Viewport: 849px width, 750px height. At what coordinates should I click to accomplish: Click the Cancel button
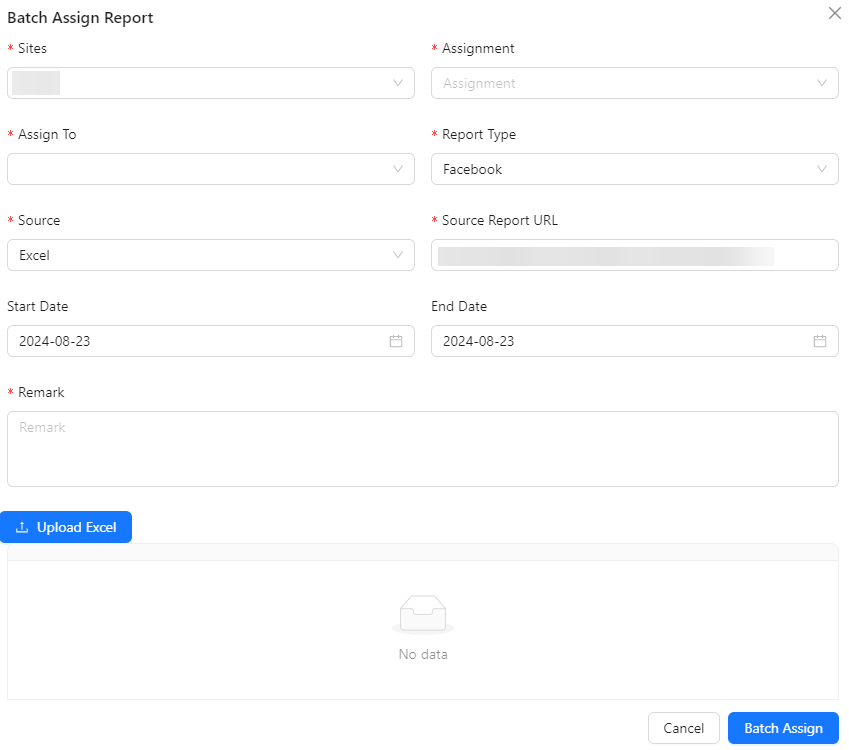[683, 728]
